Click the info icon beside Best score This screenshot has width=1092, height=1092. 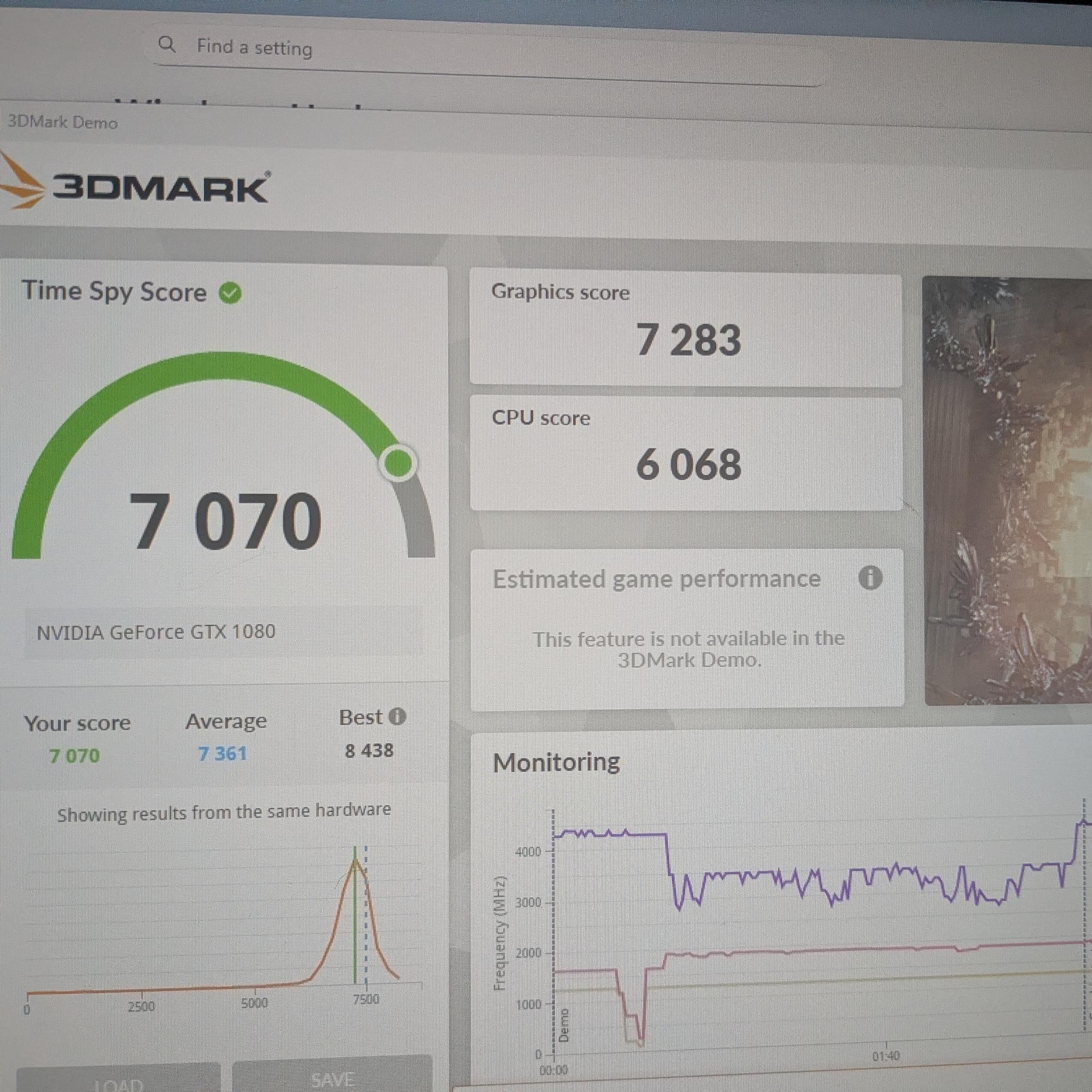point(397,716)
